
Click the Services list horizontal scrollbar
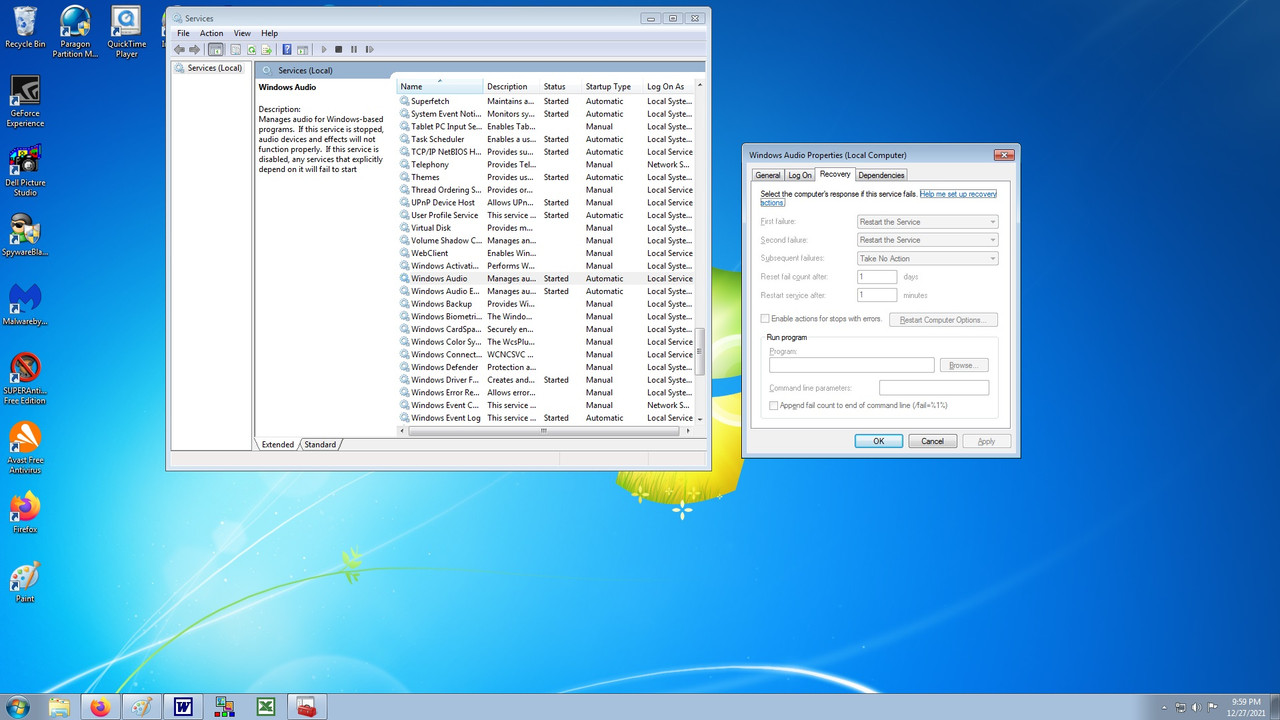543,431
